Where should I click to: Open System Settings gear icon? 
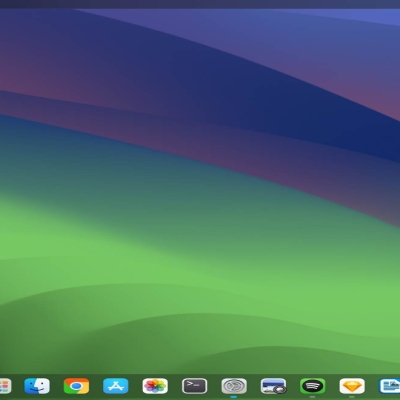click(234, 386)
